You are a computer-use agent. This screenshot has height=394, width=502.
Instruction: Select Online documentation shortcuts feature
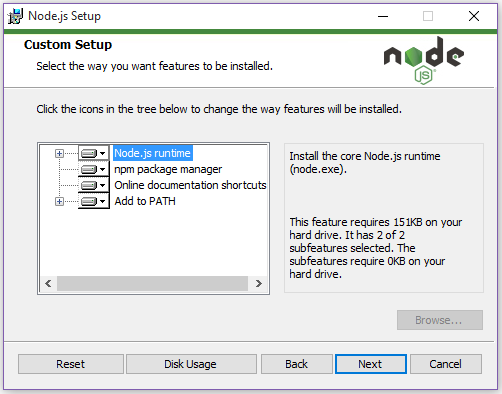190,185
